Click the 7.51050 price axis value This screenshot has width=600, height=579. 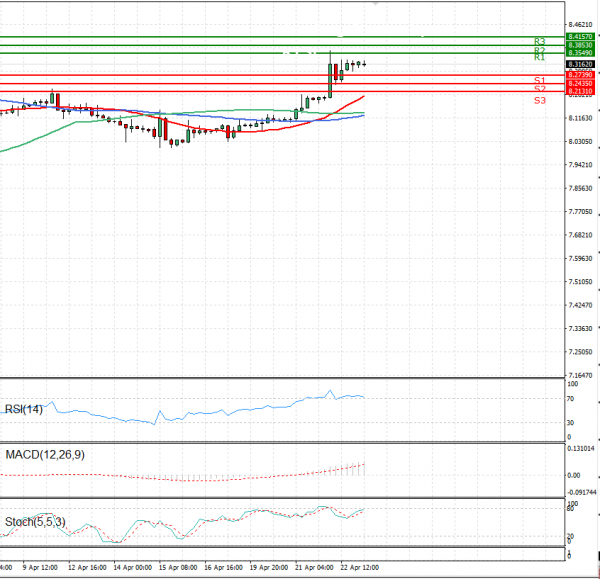click(x=580, y=282)
